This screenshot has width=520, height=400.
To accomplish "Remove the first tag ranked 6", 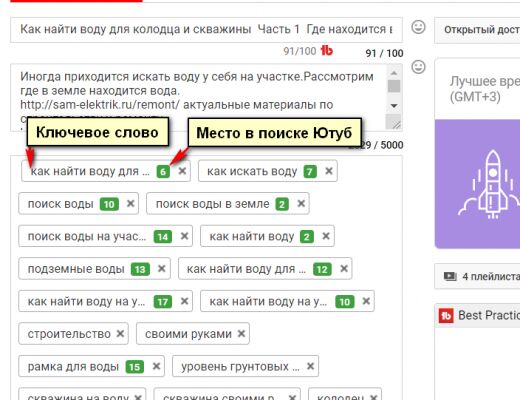I will (x=182, y=171).
